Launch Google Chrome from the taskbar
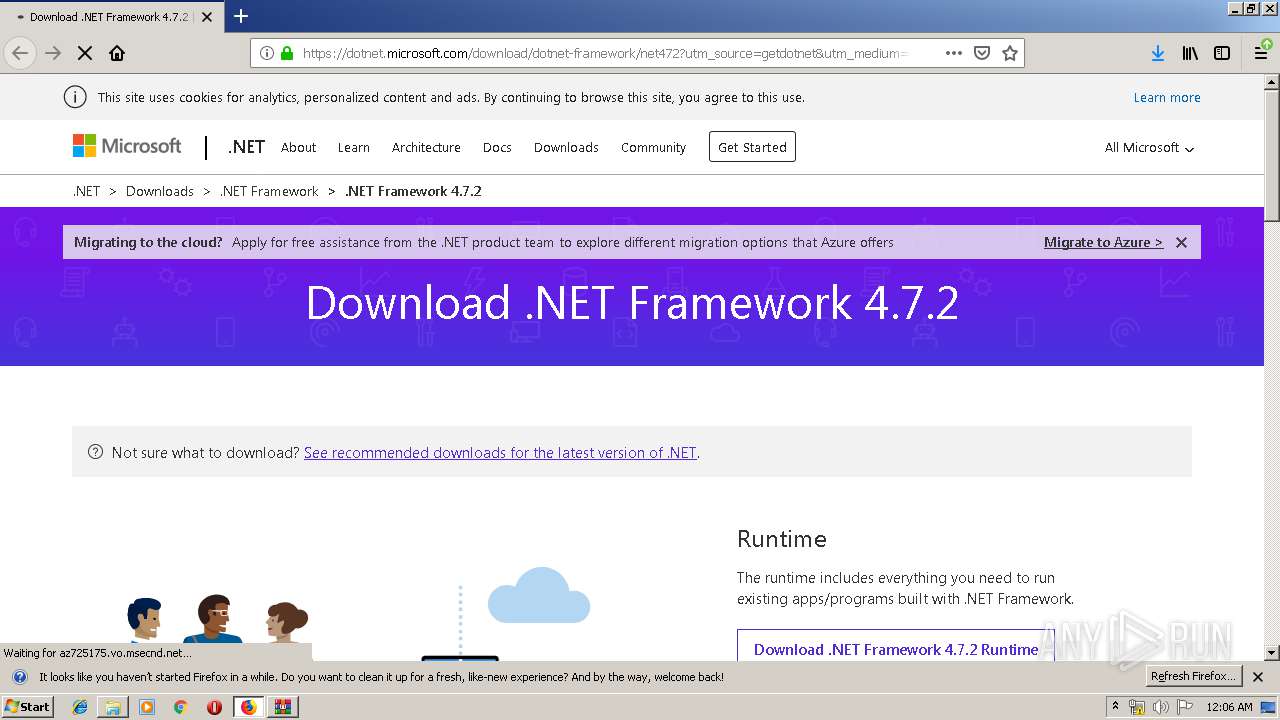The height and width of the screenshot is (720, 1280). point(180,707)
